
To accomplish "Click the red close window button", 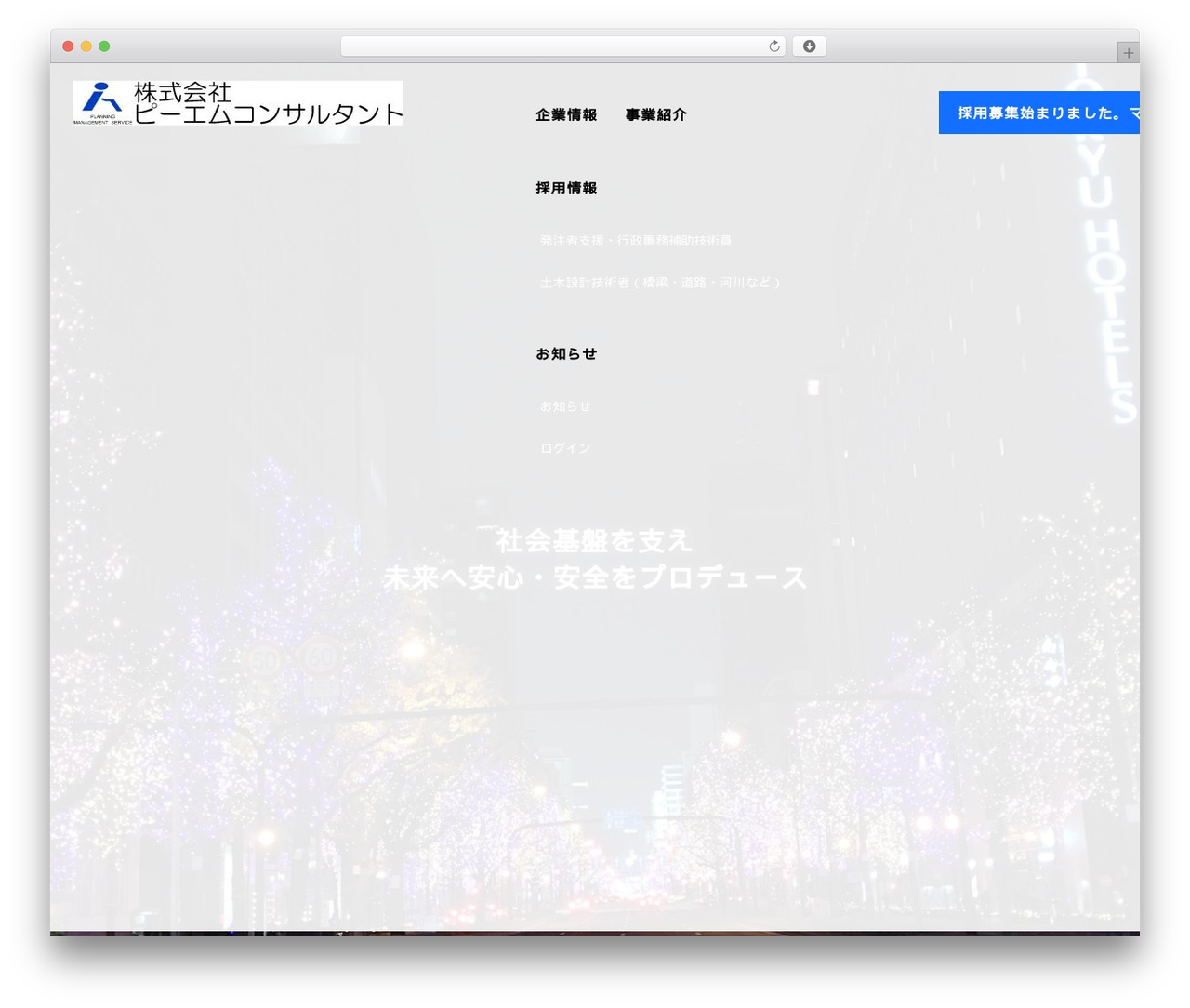I will point(68,46).
